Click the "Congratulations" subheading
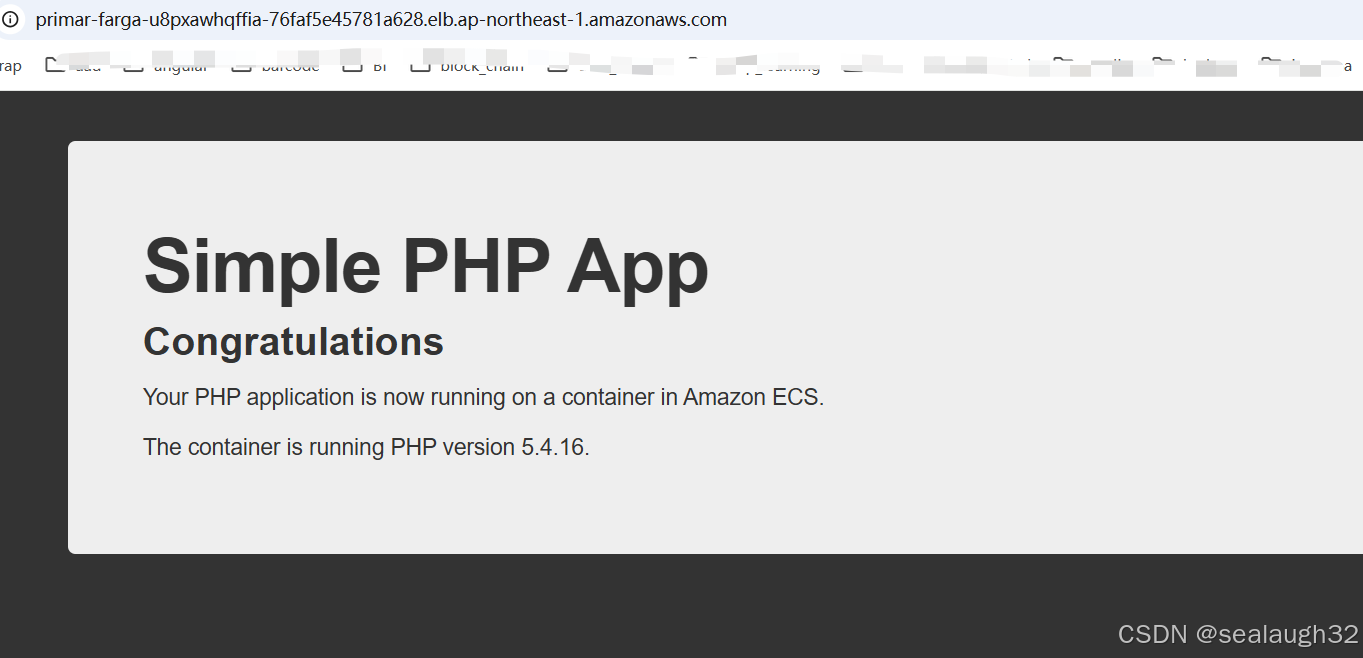This screenshot has width=1363, height=658. click(293, 342)
